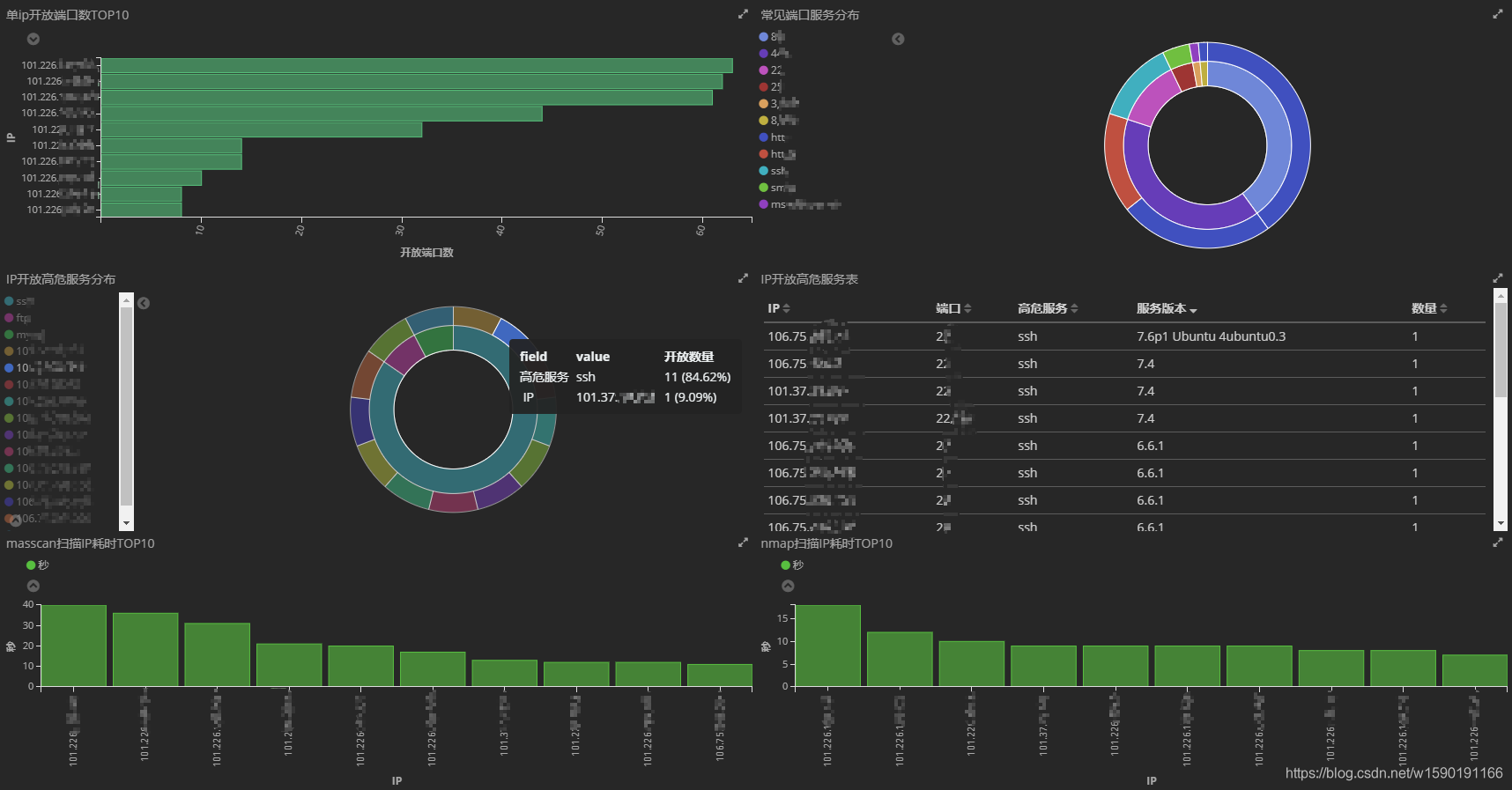Click the table's vertical scrollbar up arrow

click(x=1501, y=295)
